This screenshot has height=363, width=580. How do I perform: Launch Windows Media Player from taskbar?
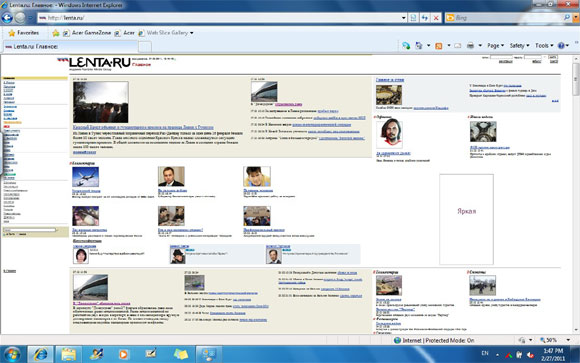[x=123, y=354]
